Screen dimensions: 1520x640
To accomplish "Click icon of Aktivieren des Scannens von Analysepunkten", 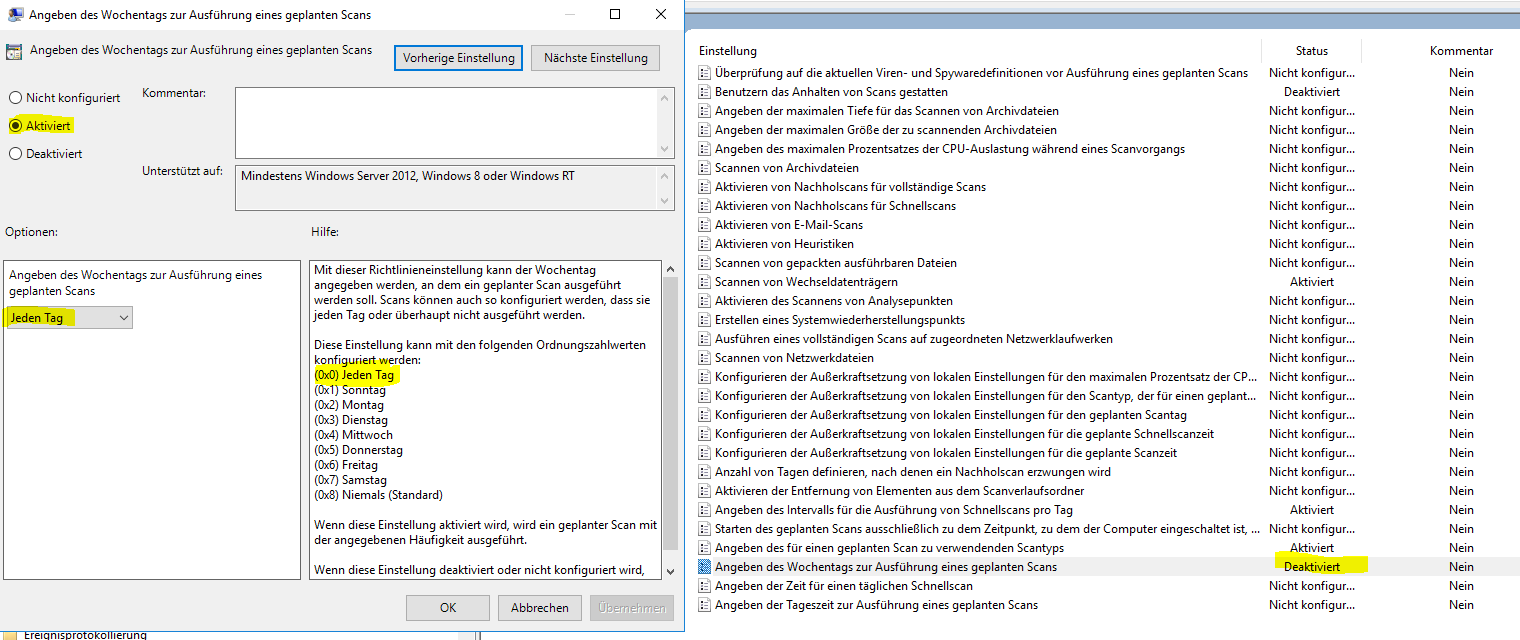I will point(704,301).
